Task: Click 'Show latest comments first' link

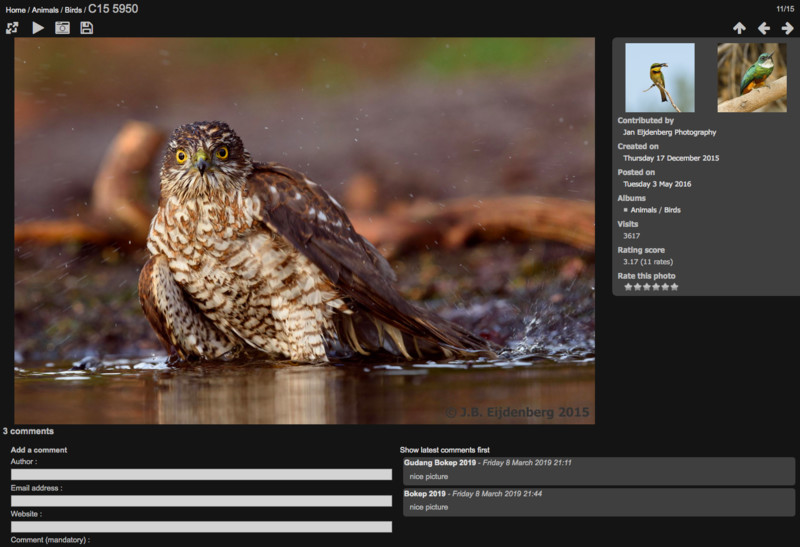Action: (x=445, y=450)
